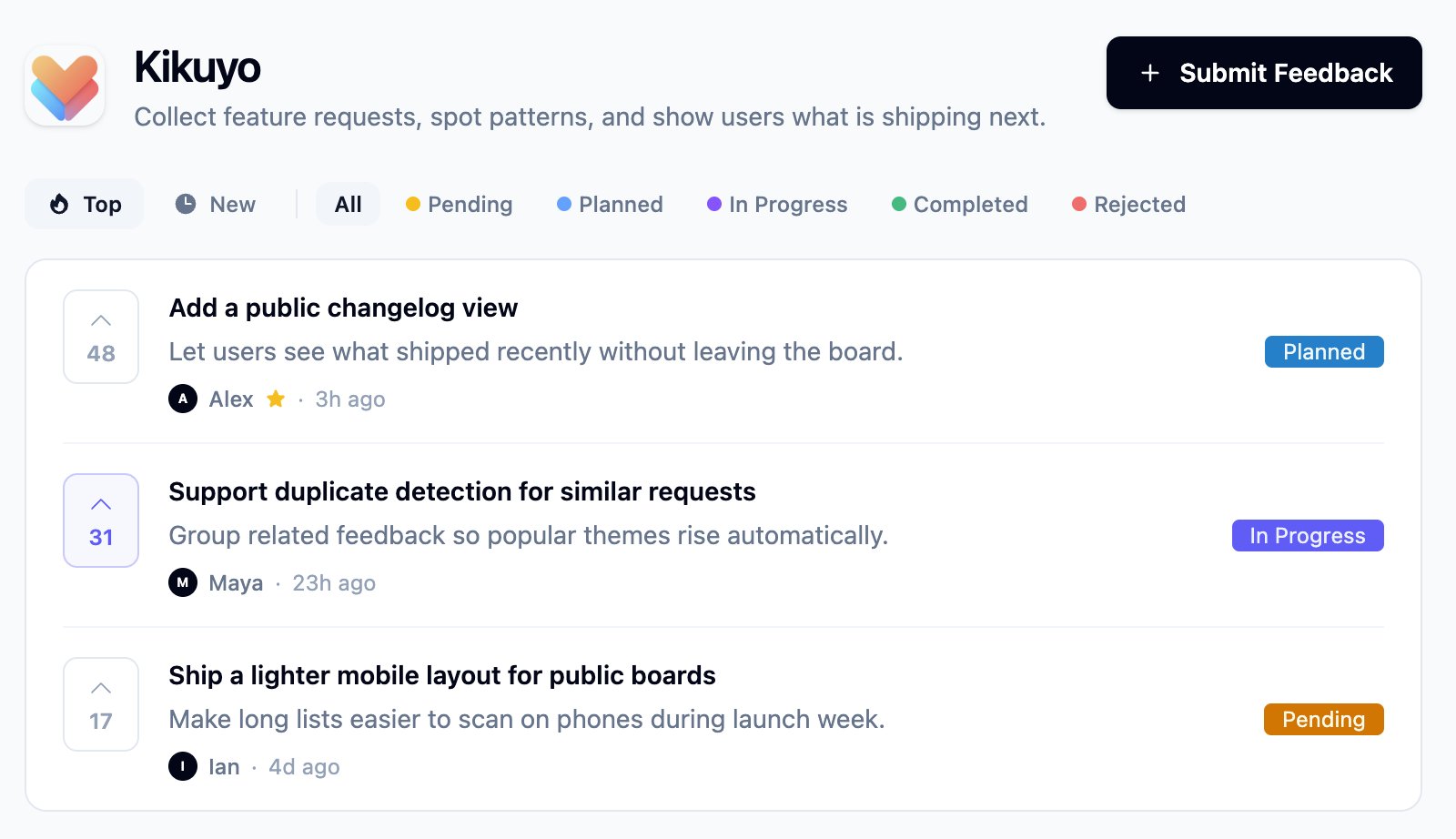Click the blue Planned status badge
Image resolution: width=1456 pixels, height=839 pixels.
(1324, 351)
